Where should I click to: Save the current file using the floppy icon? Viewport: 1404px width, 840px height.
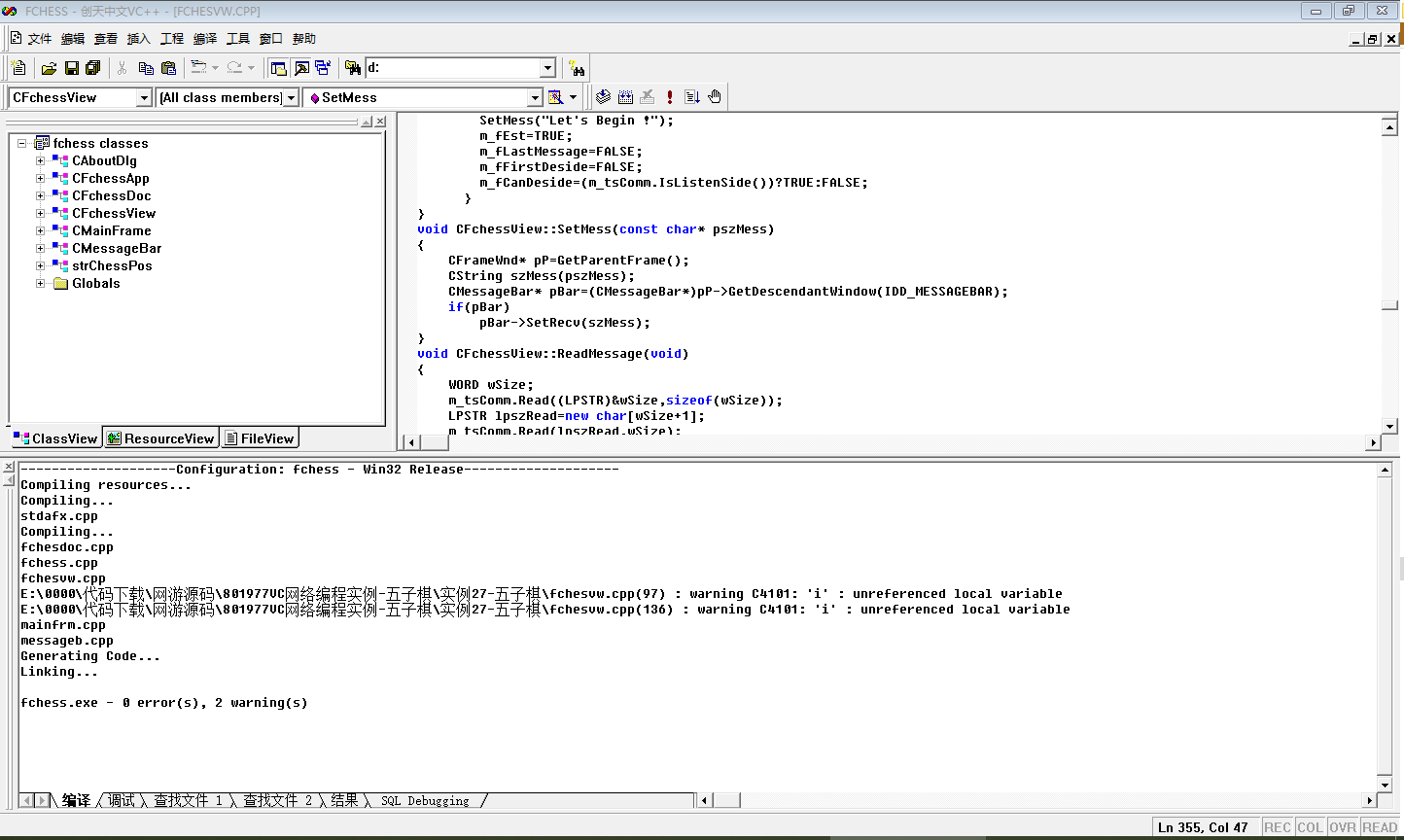point(71,68)
